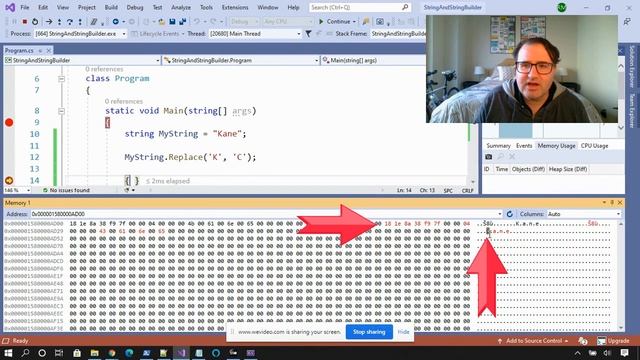Open the Process dropdown

coord(124,34)
